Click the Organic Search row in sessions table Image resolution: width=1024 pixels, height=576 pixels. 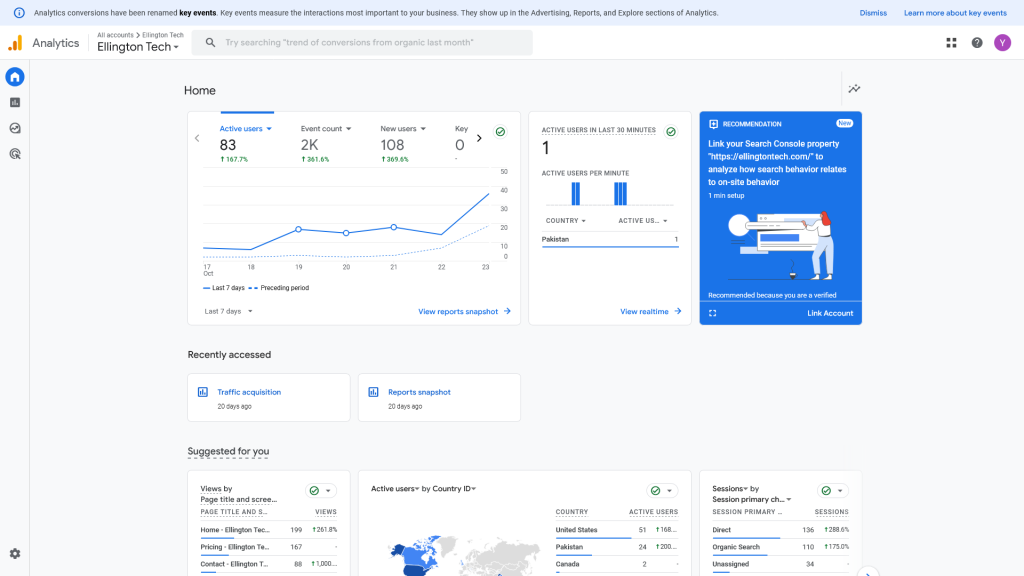(780, 547)
